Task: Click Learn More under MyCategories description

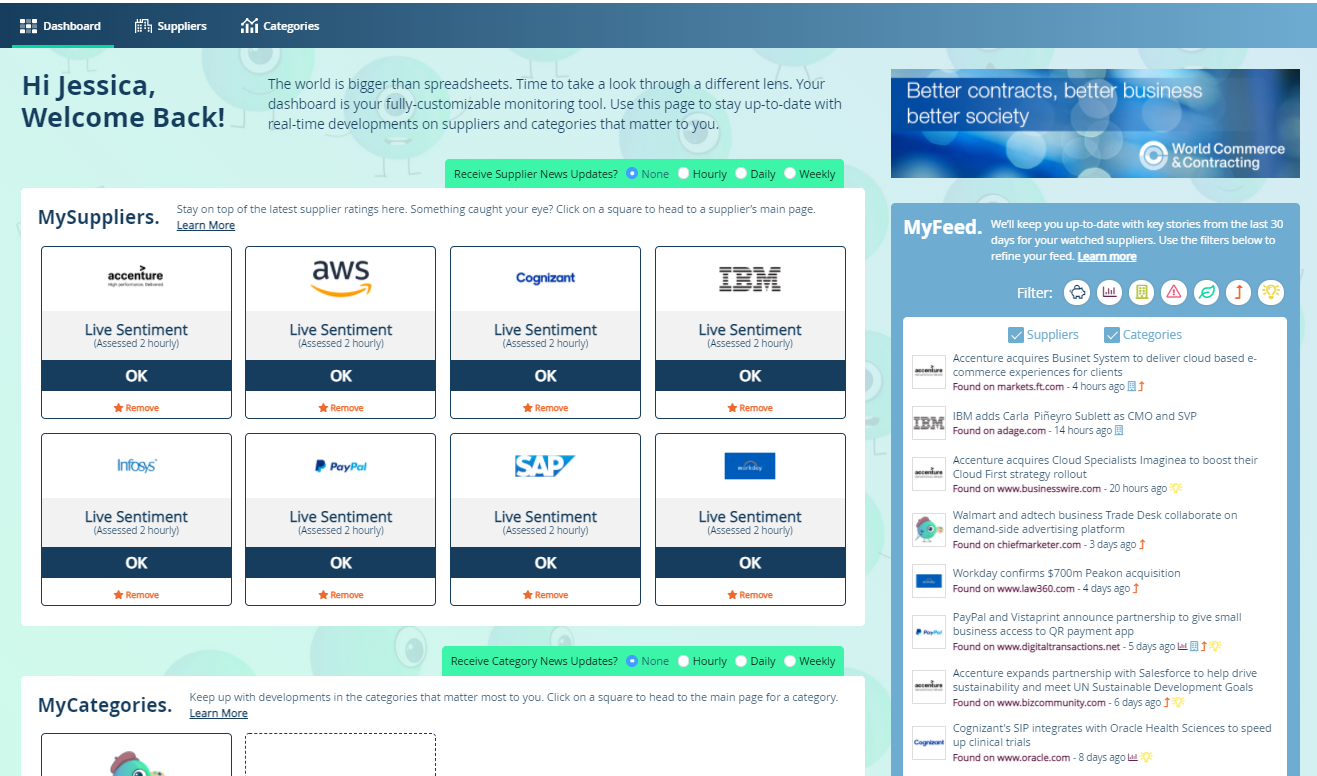Action: [219, 713]
